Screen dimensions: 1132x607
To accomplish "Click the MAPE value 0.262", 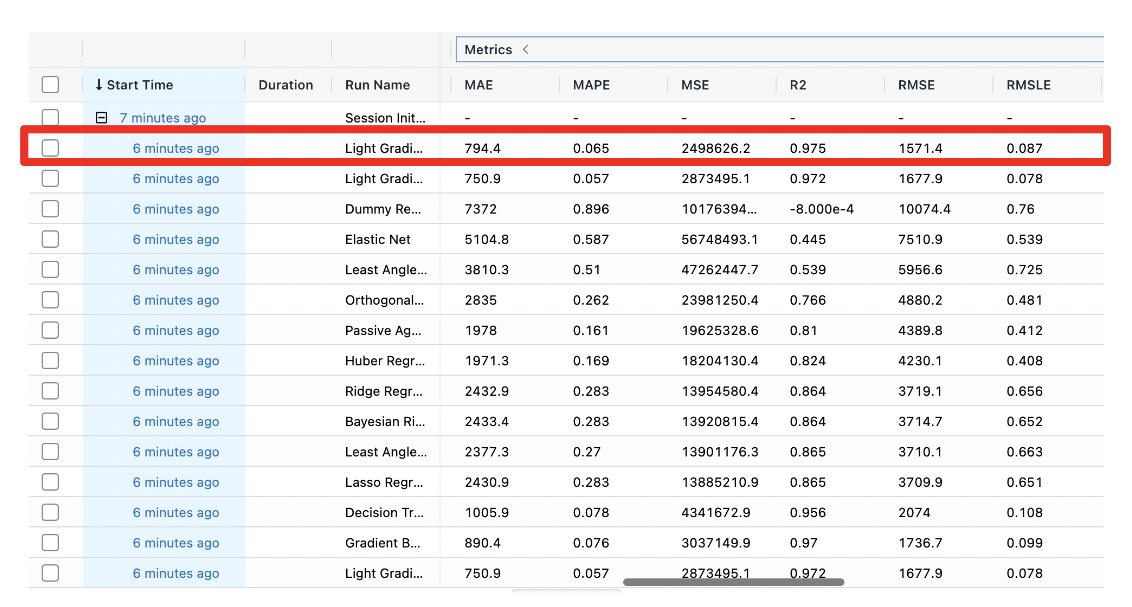I will coord(591,300).
